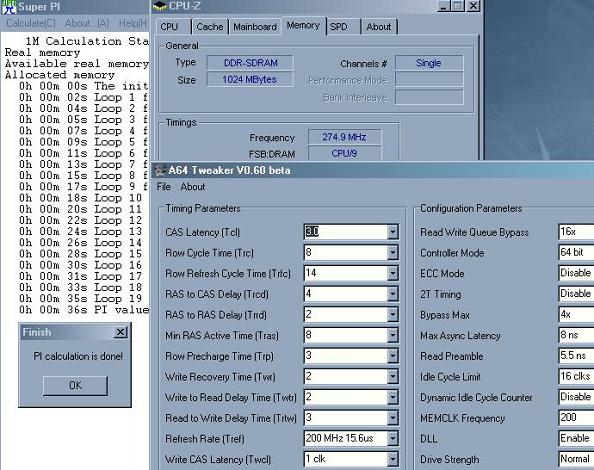
Task: Click the A64 Tweaker title bar icon
Action: click(160, 170)
